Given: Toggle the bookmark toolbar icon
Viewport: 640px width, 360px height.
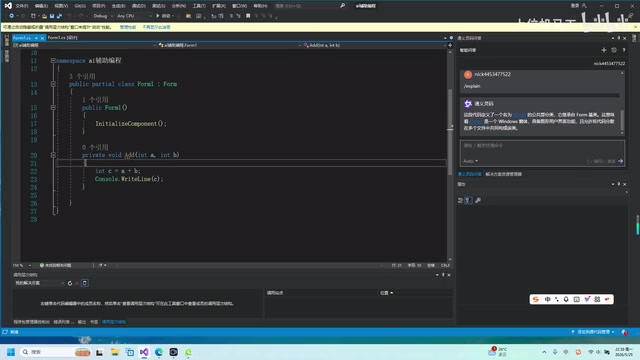Looking at the screenshot, I should (x=248, y=16).
